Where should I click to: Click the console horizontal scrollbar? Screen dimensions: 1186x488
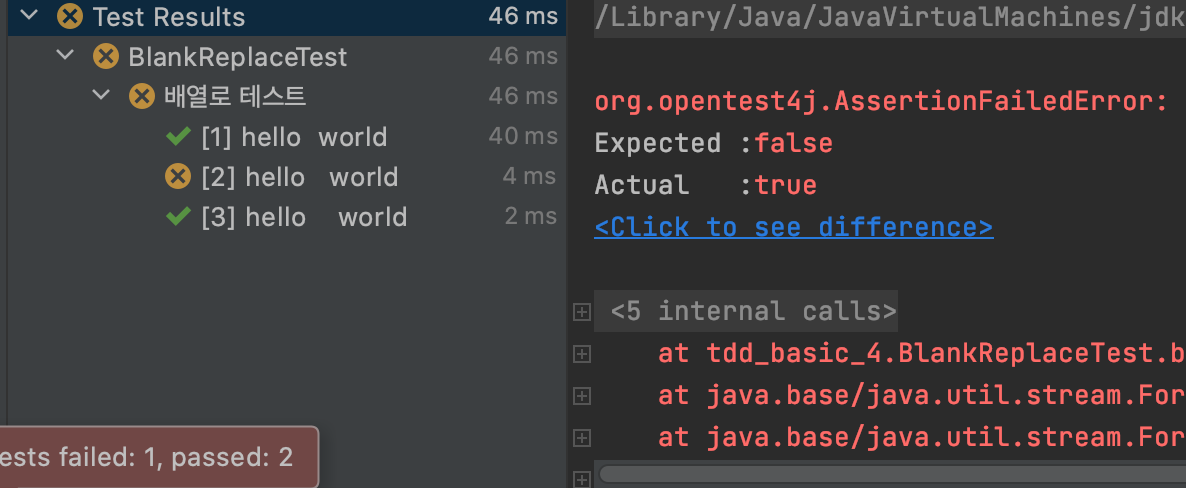pos(893,475)
